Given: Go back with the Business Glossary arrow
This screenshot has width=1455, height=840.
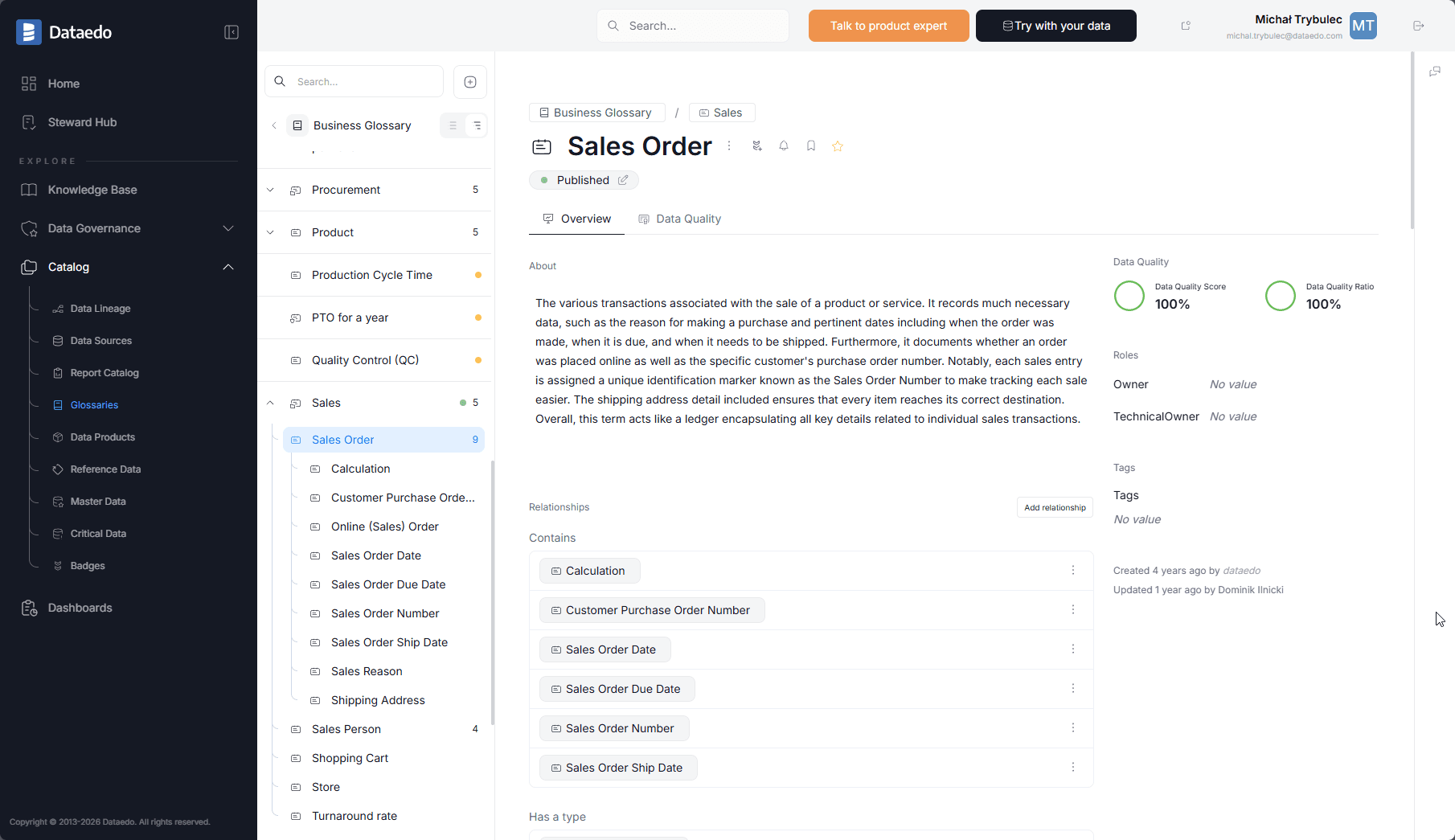Looking at the screenshot, I should (274, 125).
